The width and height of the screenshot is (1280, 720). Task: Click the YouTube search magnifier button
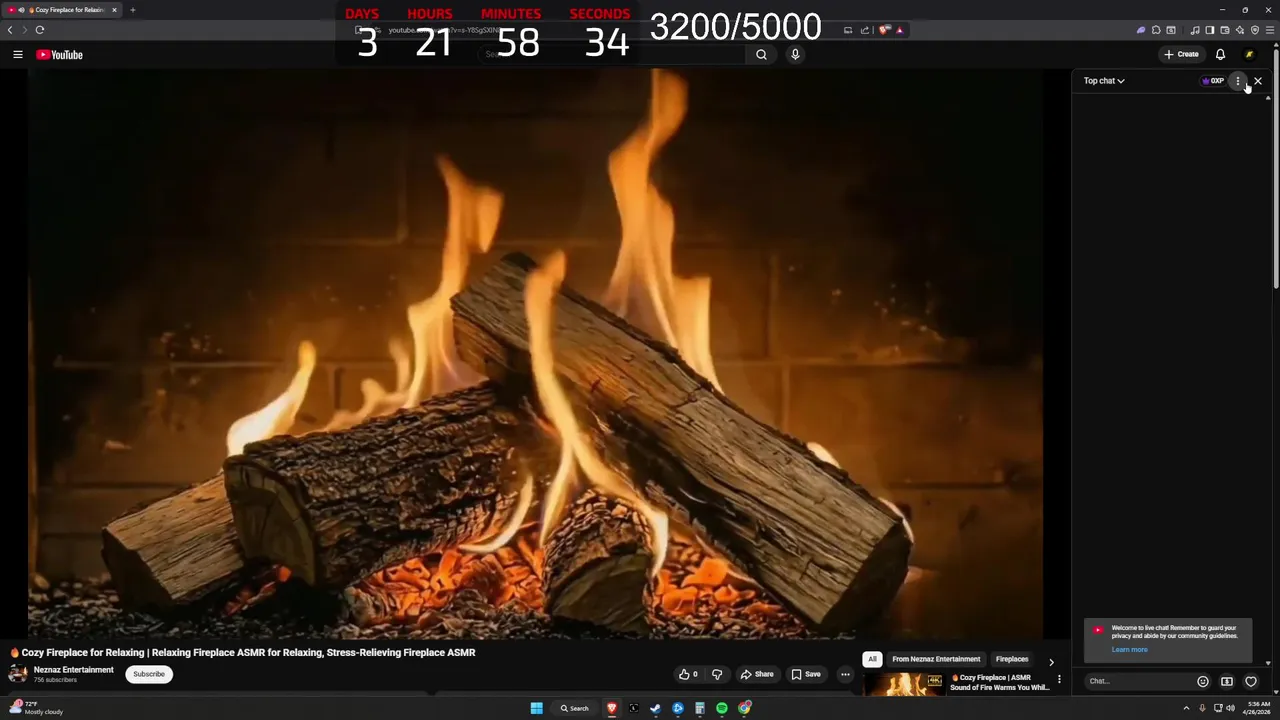coord(761,55)
